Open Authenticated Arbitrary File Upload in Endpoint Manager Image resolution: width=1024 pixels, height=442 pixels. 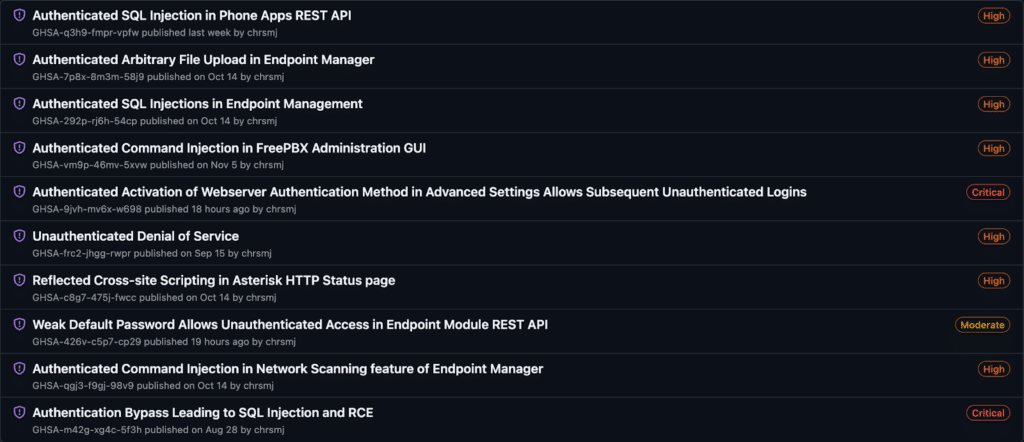(203, 60)
